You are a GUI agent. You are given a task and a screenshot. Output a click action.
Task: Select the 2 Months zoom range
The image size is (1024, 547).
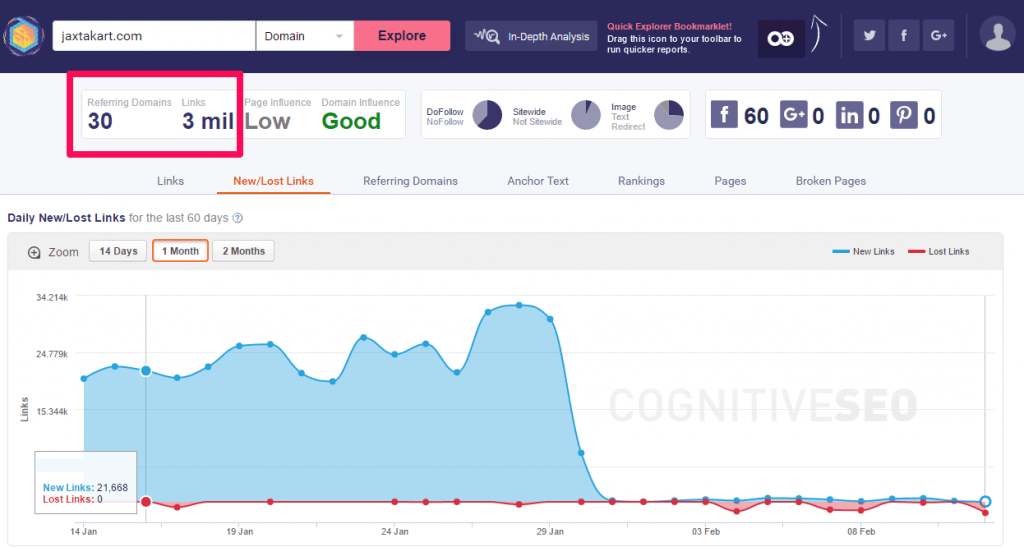click(x=244, y=251)
